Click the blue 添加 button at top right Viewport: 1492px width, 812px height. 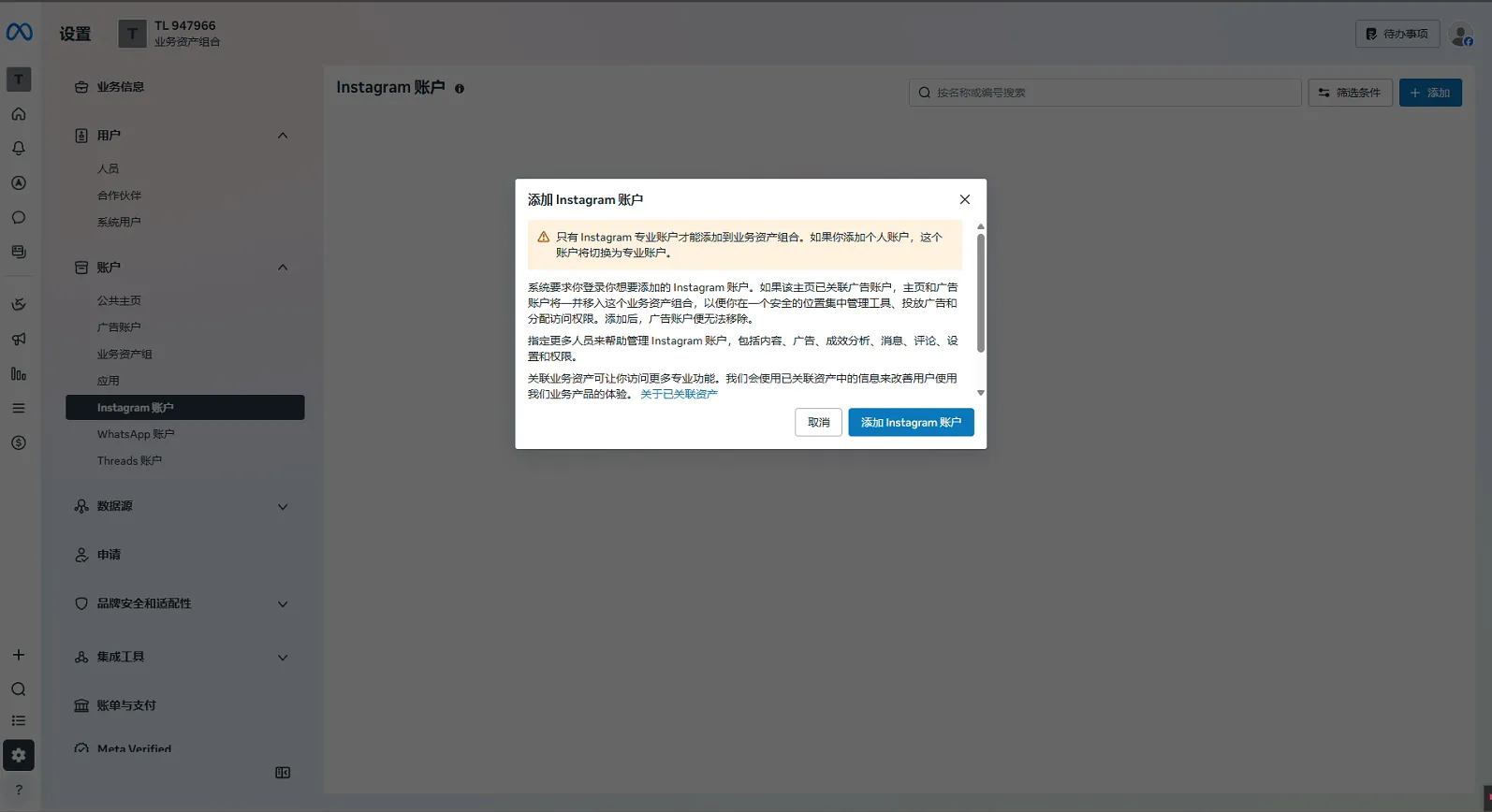click(x=1430, y=93)
